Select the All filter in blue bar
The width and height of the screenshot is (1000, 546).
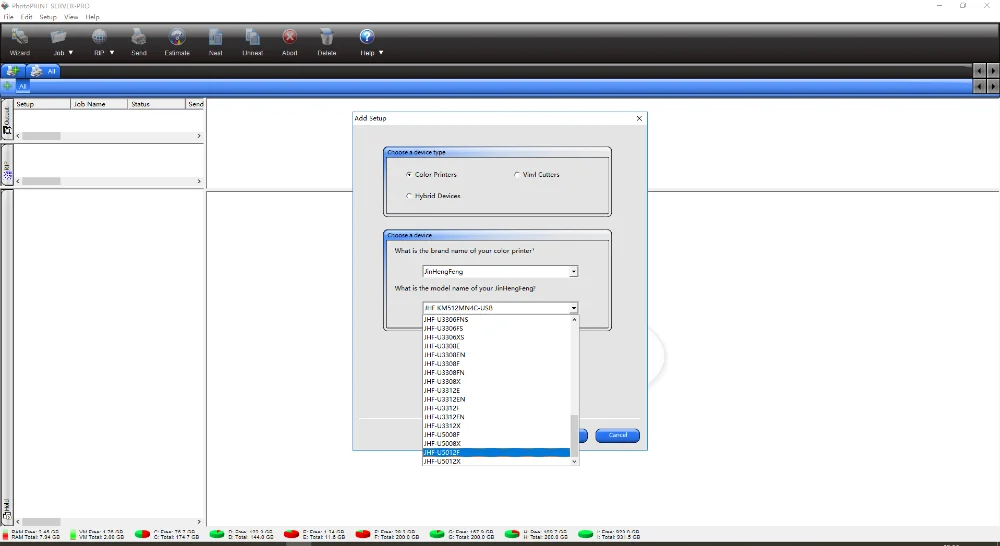[x=22, y=86]
